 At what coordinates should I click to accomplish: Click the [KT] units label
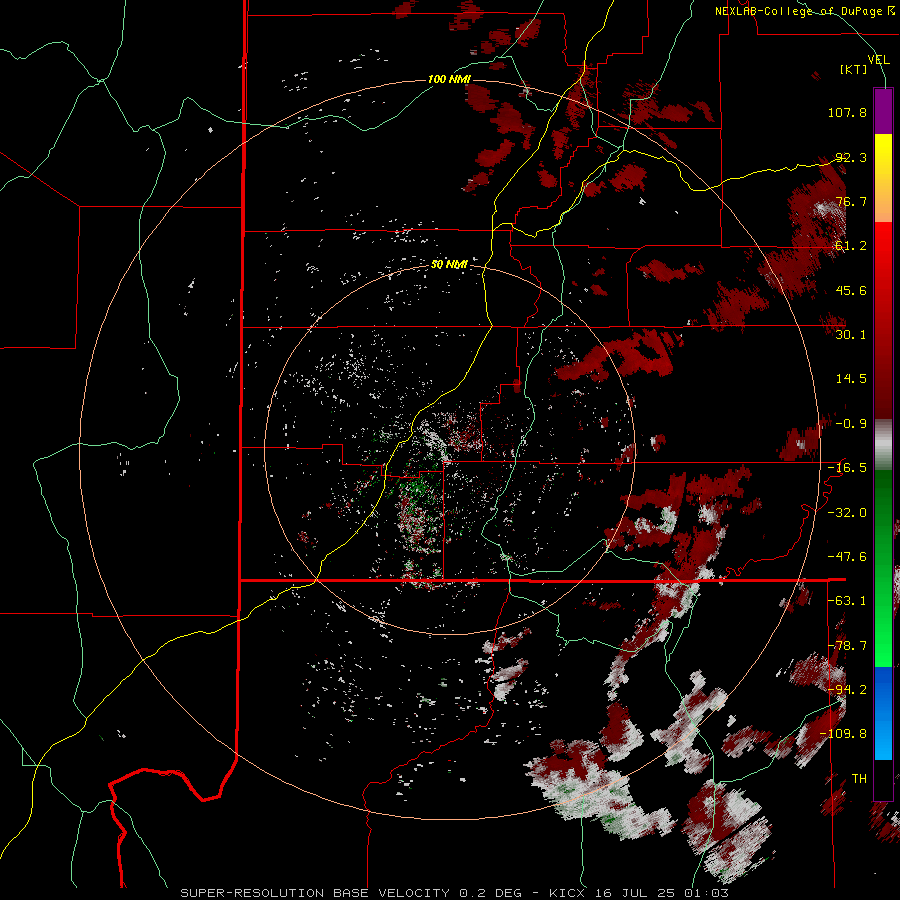click(854, 69)
